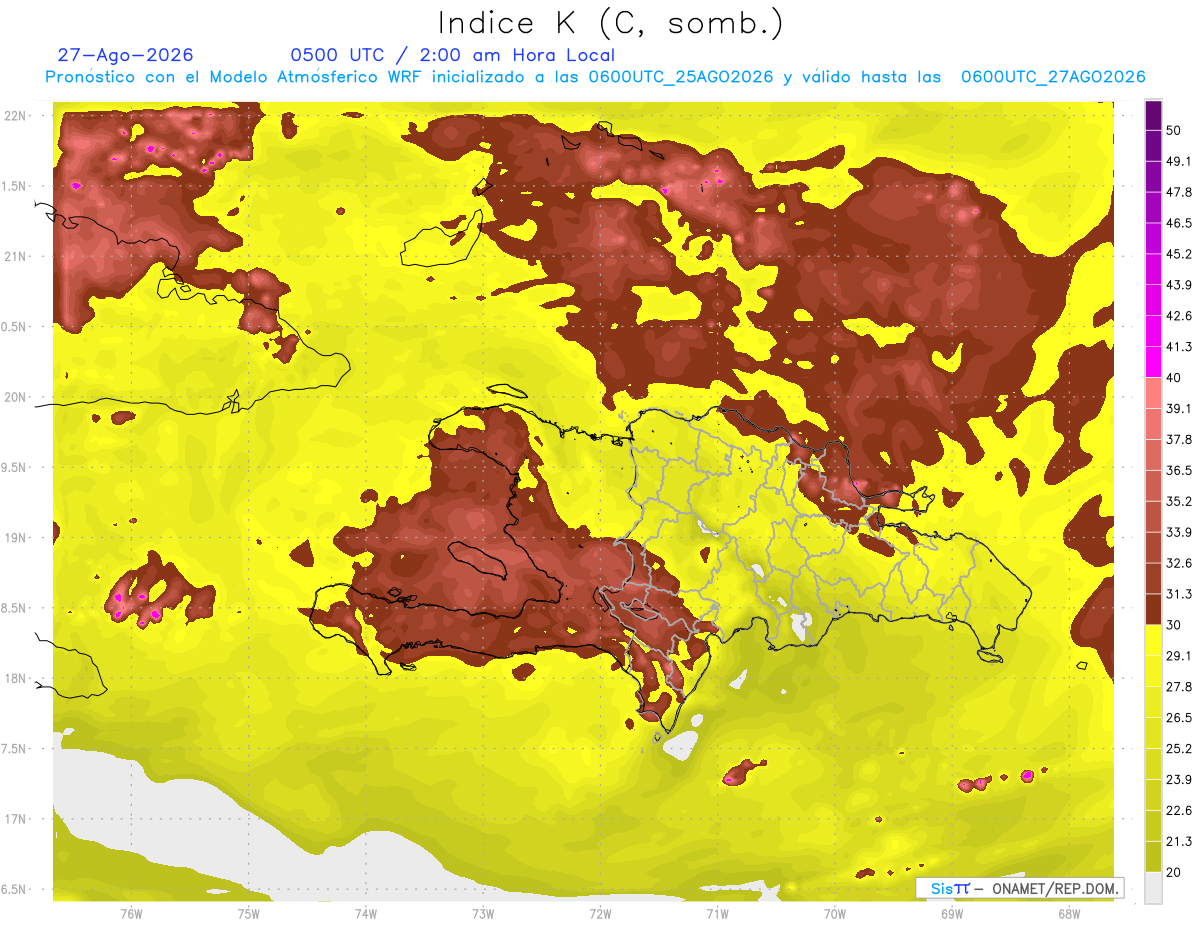Viewport: 1200px width, 927px height.
Task: Click the '75W' longitude axis label
Action: [x=248, y=913]
